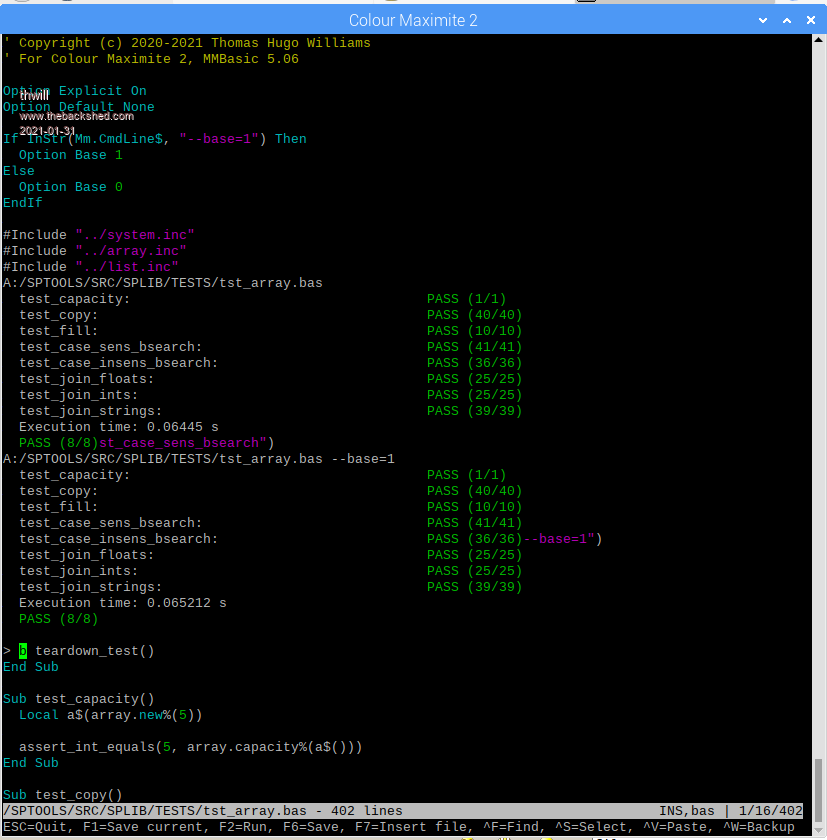The height and width of the screenshot is (840, 827).
Task: Click the "^W=Backup" hint
Action: tap(759, 827)
